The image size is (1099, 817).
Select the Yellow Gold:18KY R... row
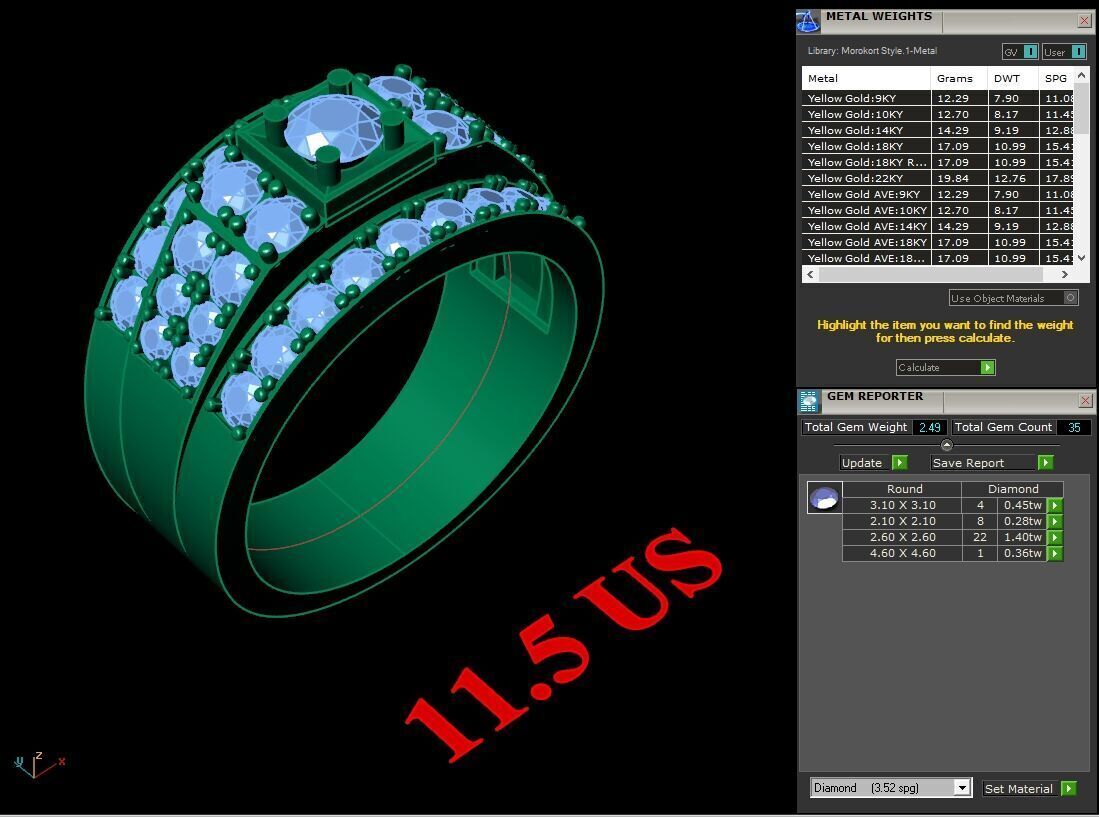937,163
